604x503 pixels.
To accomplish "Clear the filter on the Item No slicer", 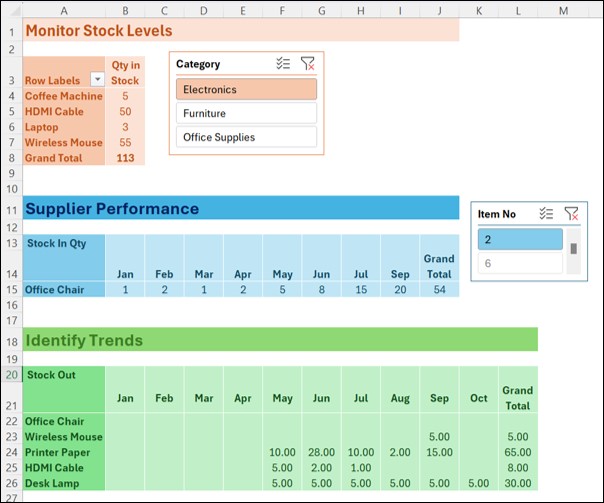I will (x=571, y=213).
